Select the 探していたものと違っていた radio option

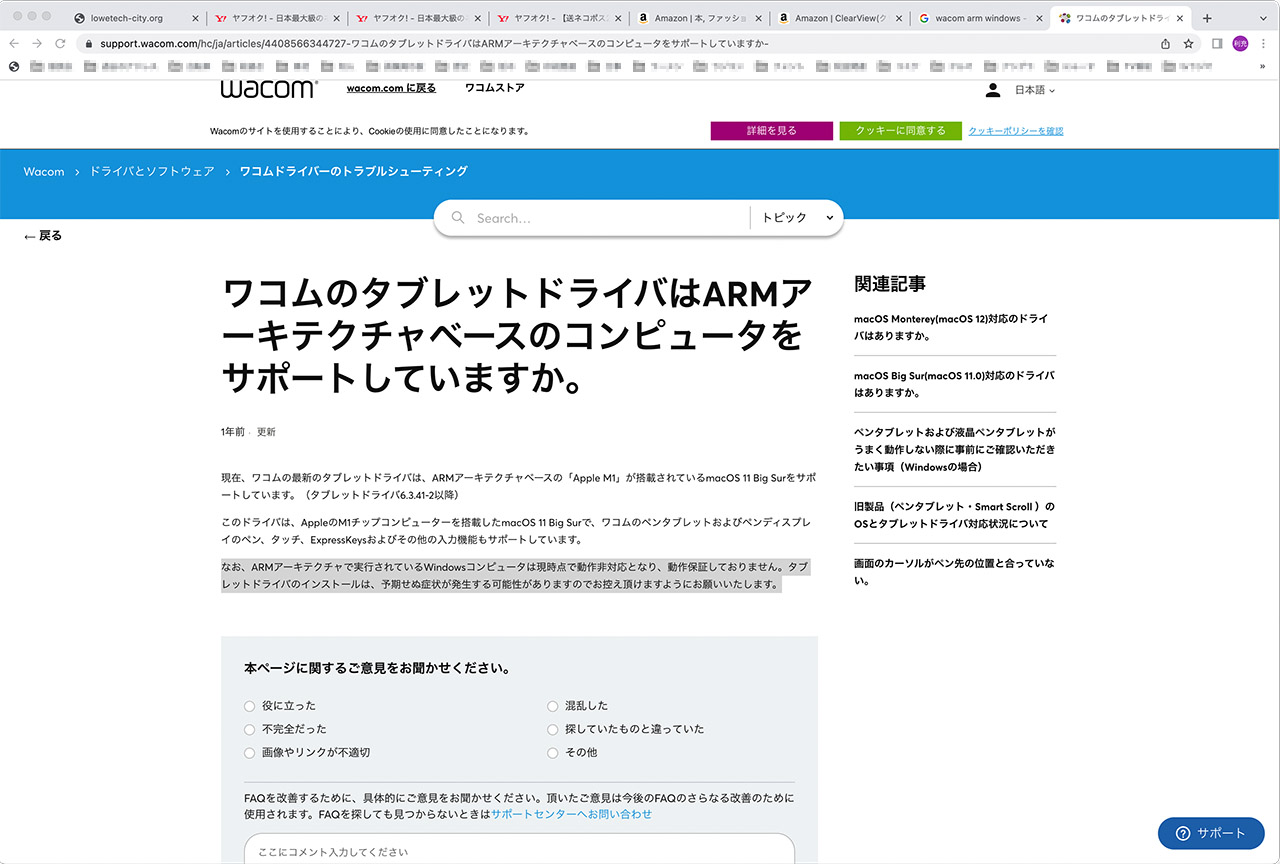pyautogui.click(x=553, y=729)
